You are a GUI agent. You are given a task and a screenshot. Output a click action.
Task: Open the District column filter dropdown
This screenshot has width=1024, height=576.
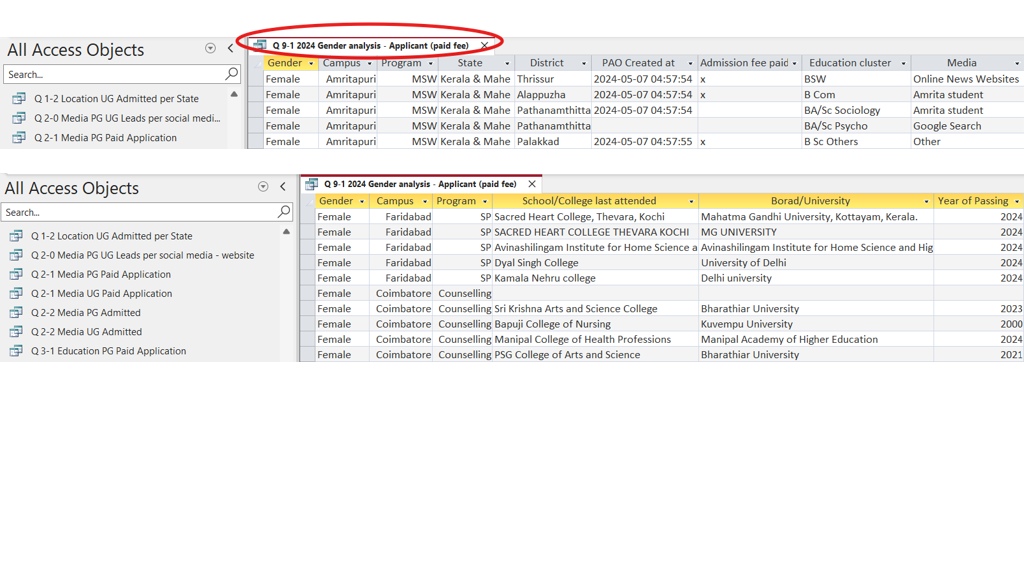[x=584, y=64]
